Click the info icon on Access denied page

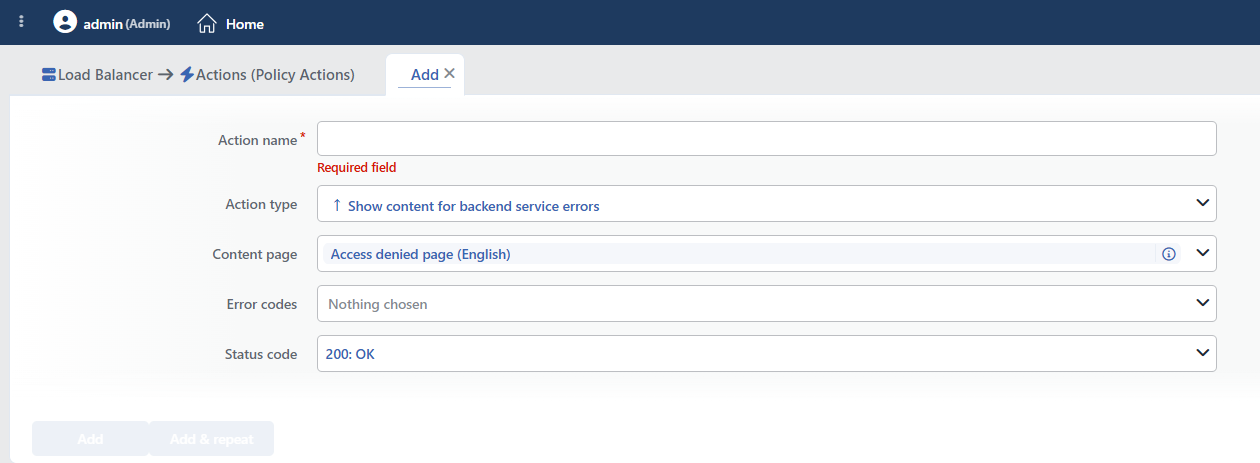click(1168, 254)
